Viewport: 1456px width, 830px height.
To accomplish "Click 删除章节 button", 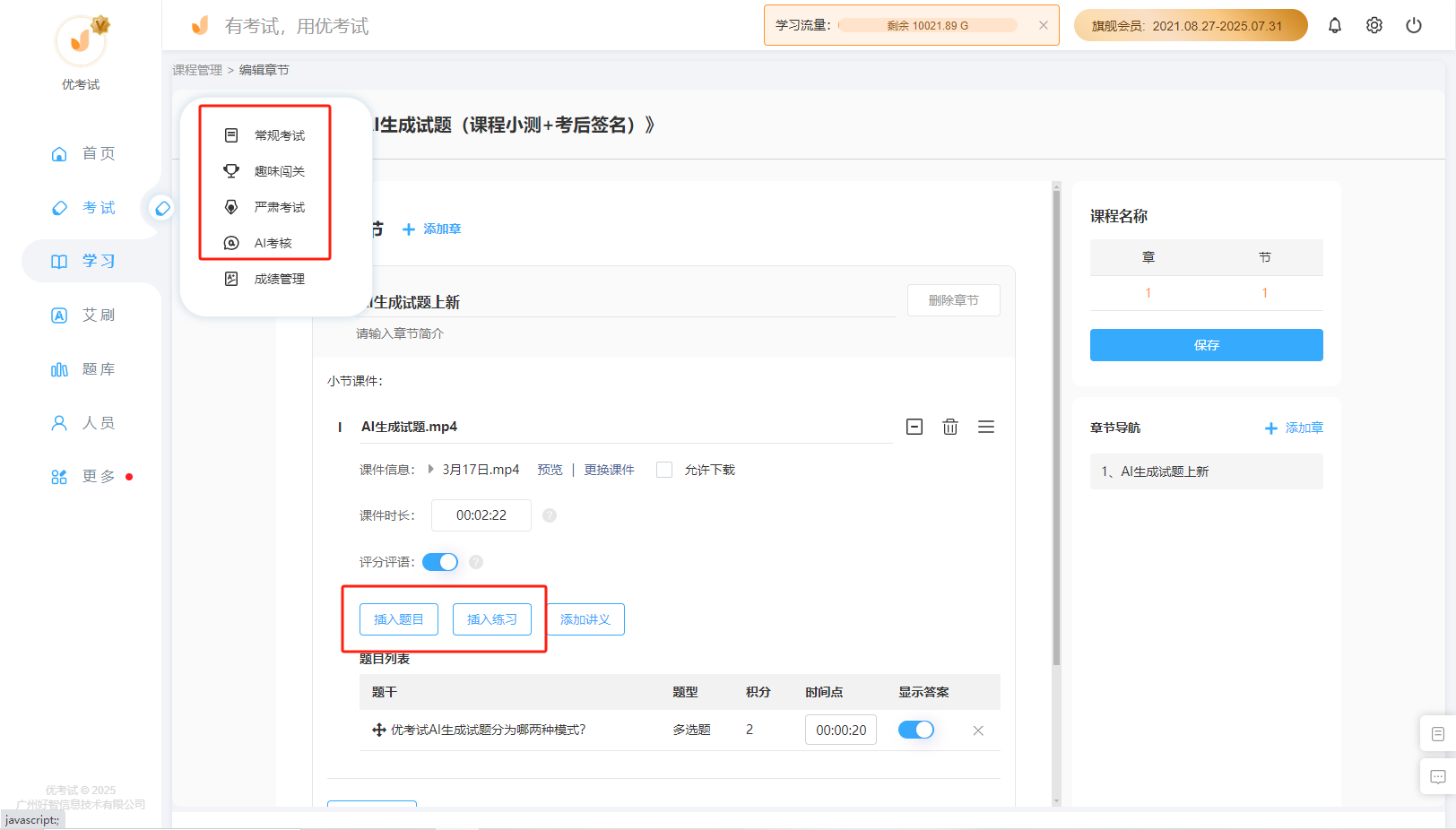I will pyautogui.click(x=953, y=300).
